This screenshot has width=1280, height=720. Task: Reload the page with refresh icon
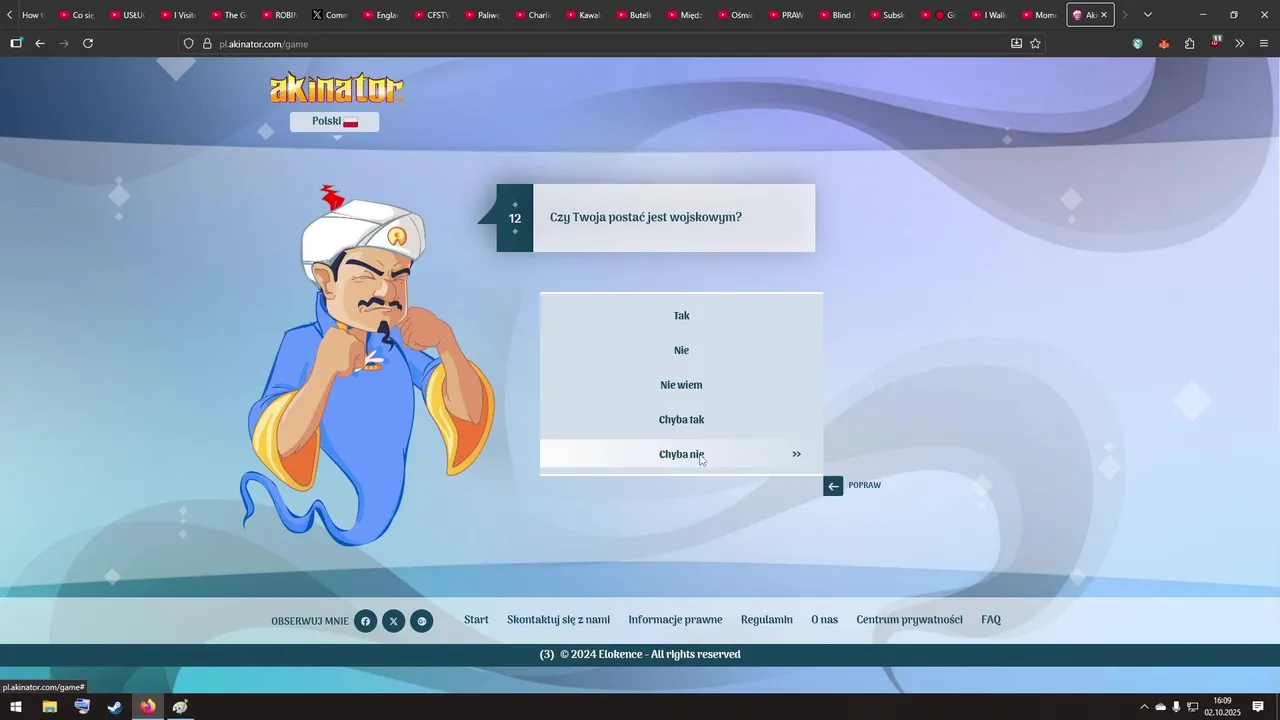(88, 44)
